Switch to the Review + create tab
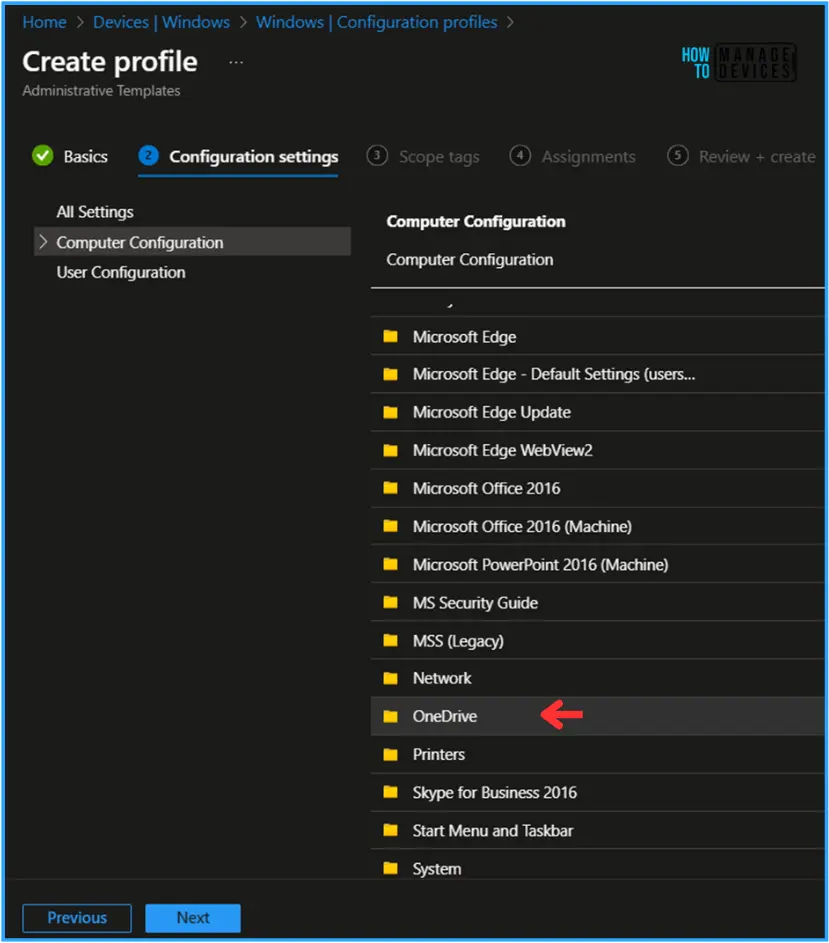The height and width of the screenshot is (943, 829). [757, 157]
